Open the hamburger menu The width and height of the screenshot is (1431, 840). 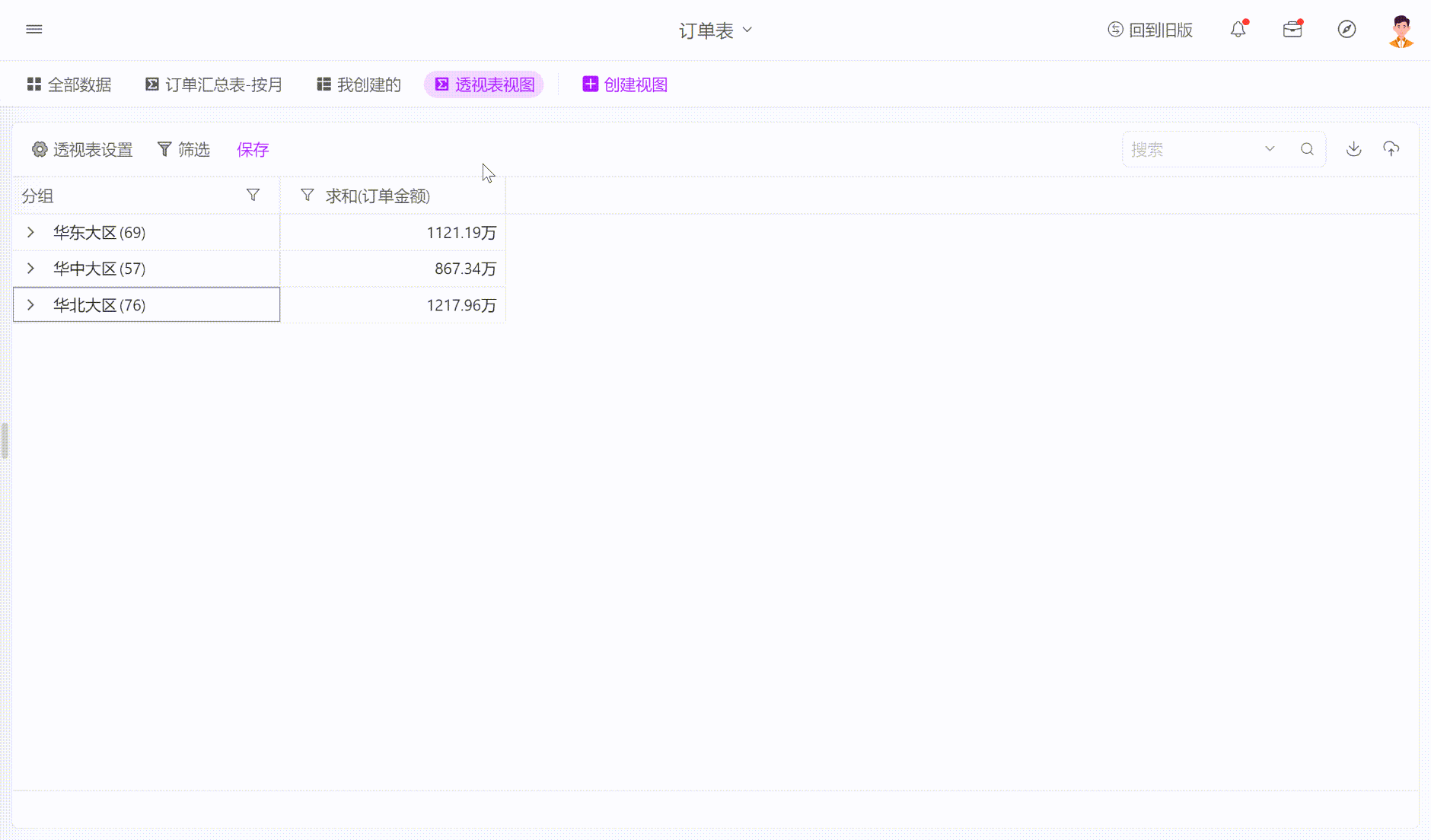pyautogui.click(x=34, y=30)
